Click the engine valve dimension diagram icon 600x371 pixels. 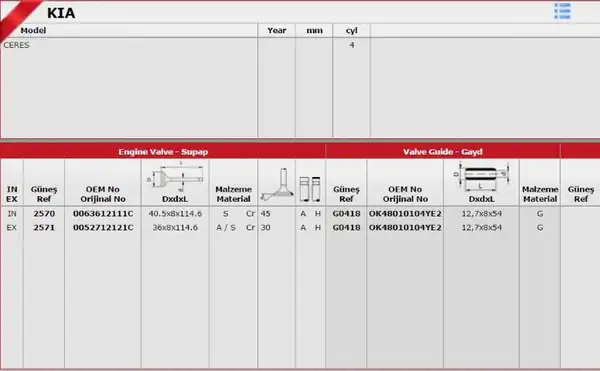(x=175, y=177)
